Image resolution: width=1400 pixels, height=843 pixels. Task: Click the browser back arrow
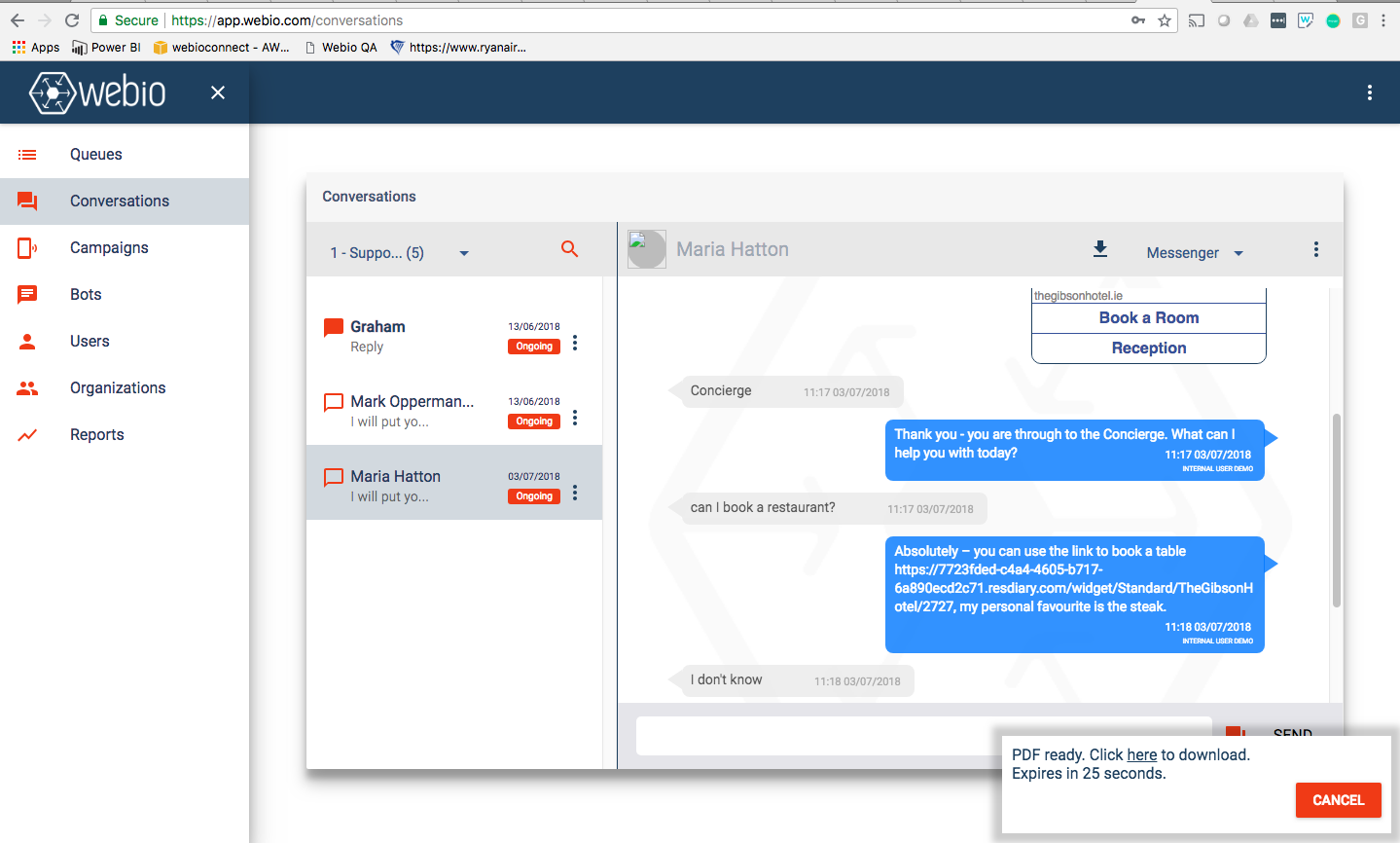[18, 19]
